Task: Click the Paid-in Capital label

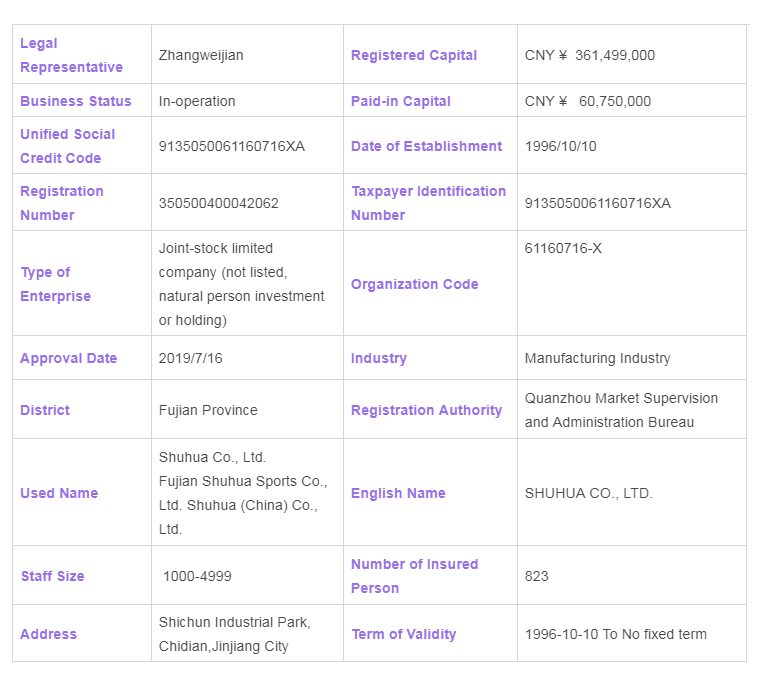Action: tap(400, 101)
